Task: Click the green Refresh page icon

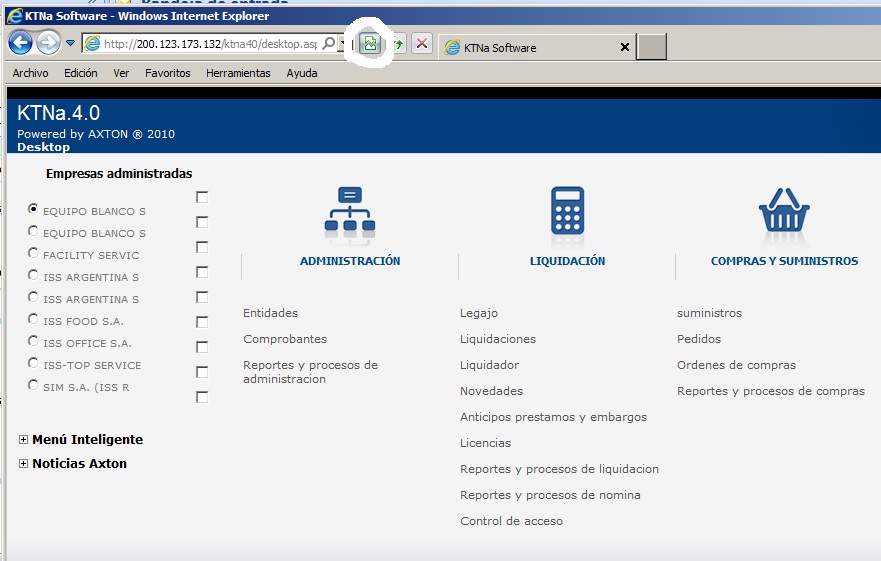Action: (x=398, y=43)
